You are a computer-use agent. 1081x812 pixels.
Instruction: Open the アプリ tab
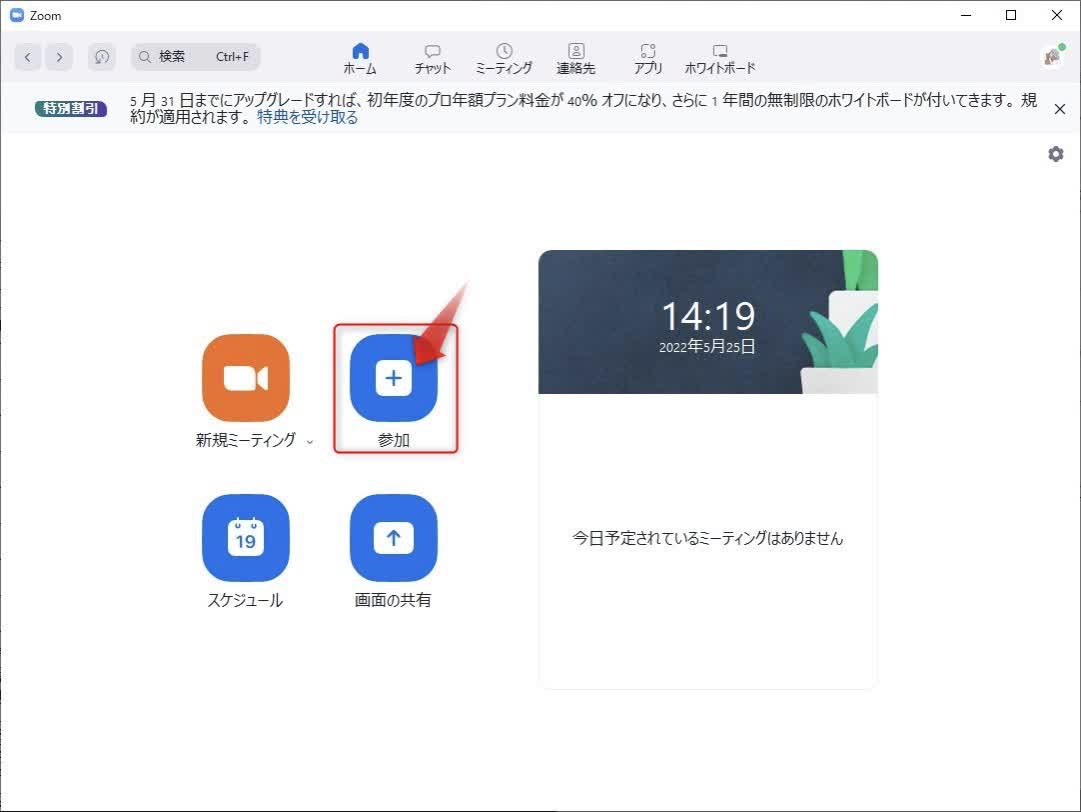[x=648, y=58]
